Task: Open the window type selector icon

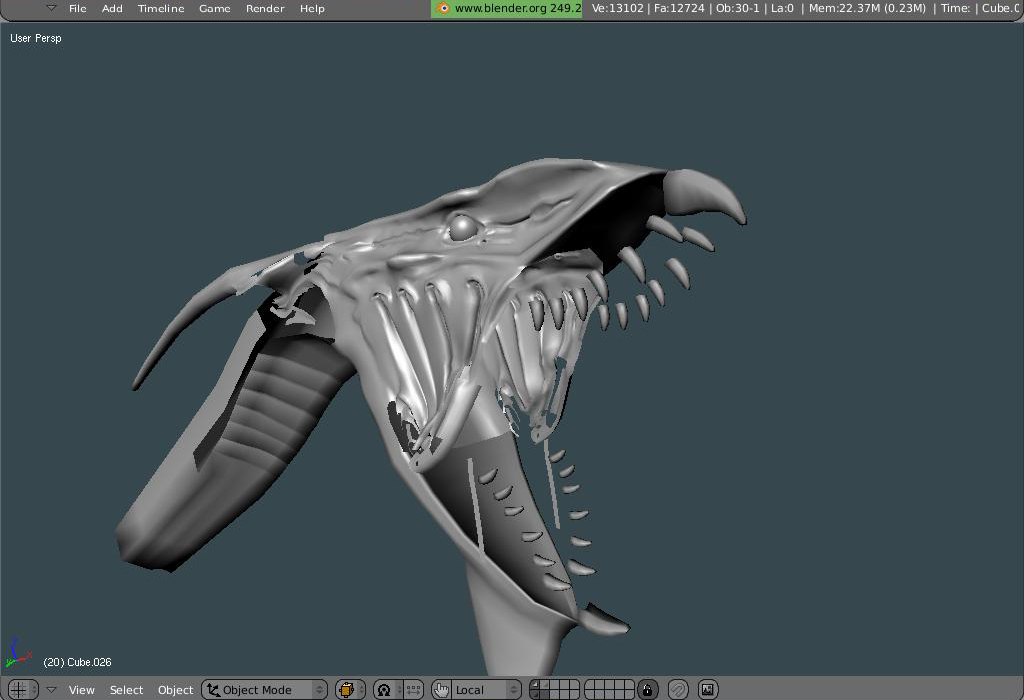Action: pos(19,690)
